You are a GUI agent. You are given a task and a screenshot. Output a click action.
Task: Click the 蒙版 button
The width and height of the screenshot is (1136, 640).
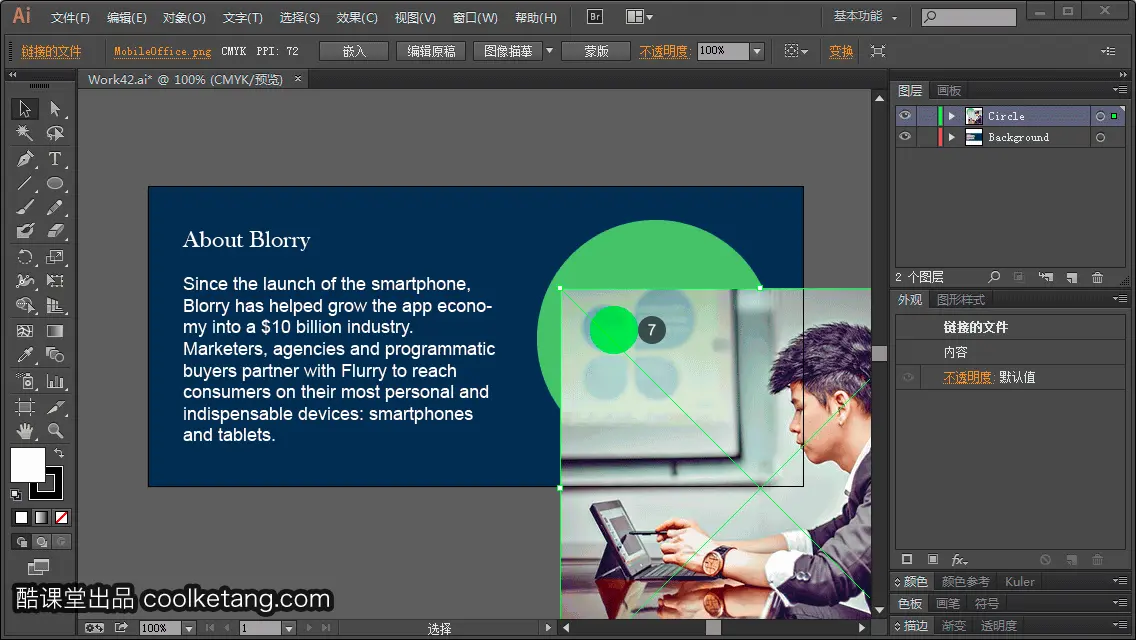click(x=596, y=51)
